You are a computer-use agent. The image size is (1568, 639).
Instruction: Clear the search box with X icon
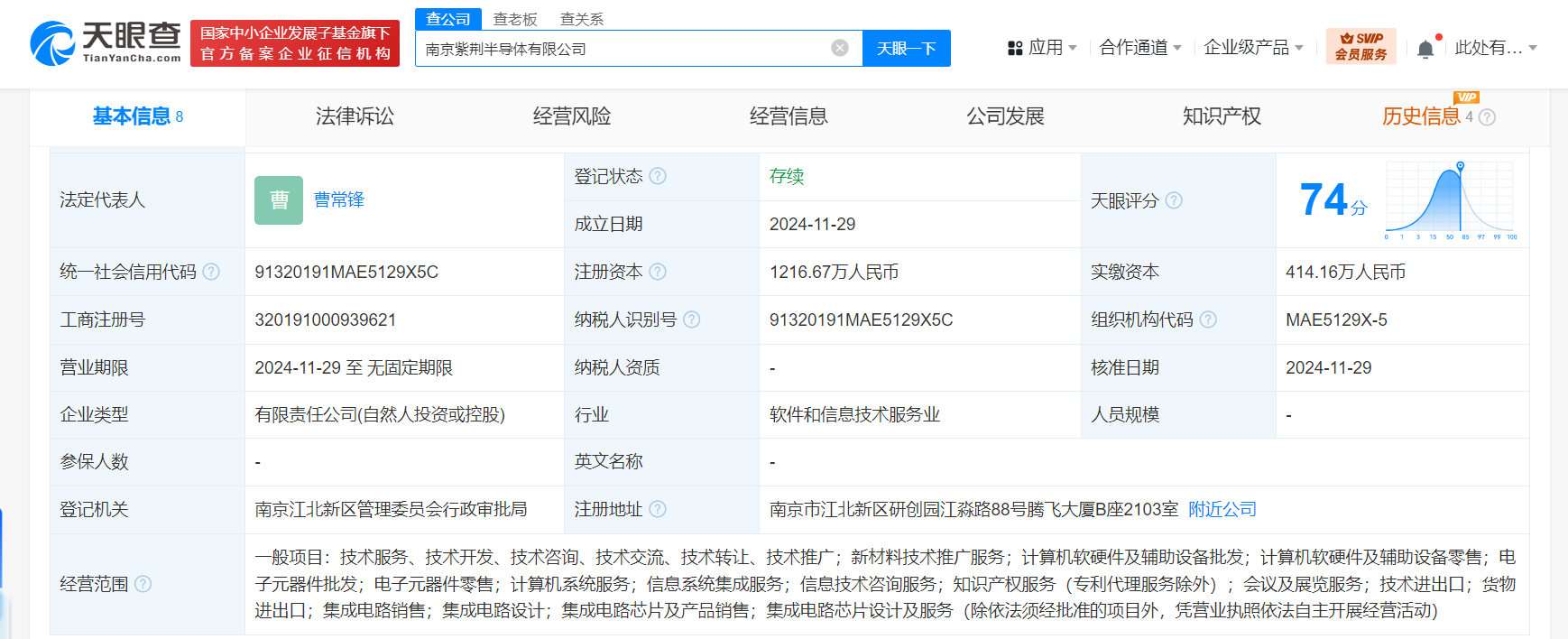pyautogui.click(x=839, y=48)
